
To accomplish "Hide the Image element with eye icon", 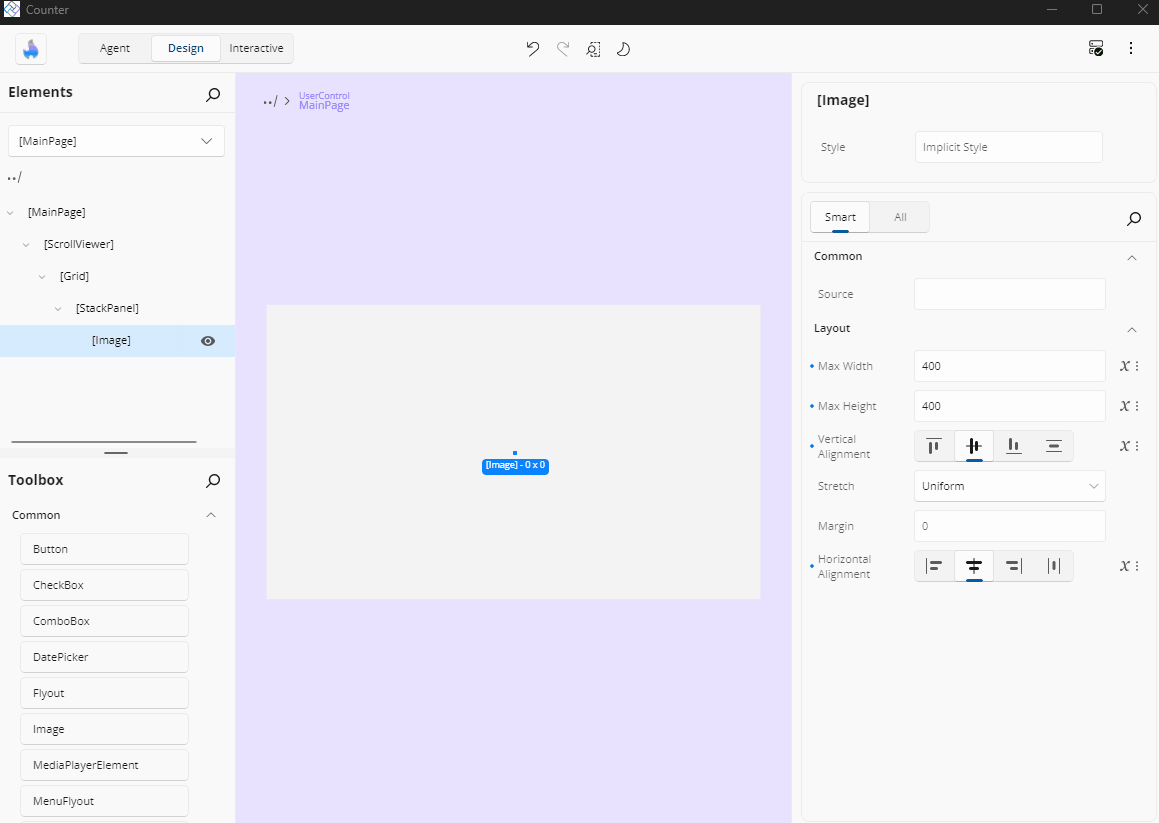I will [208, 341].
